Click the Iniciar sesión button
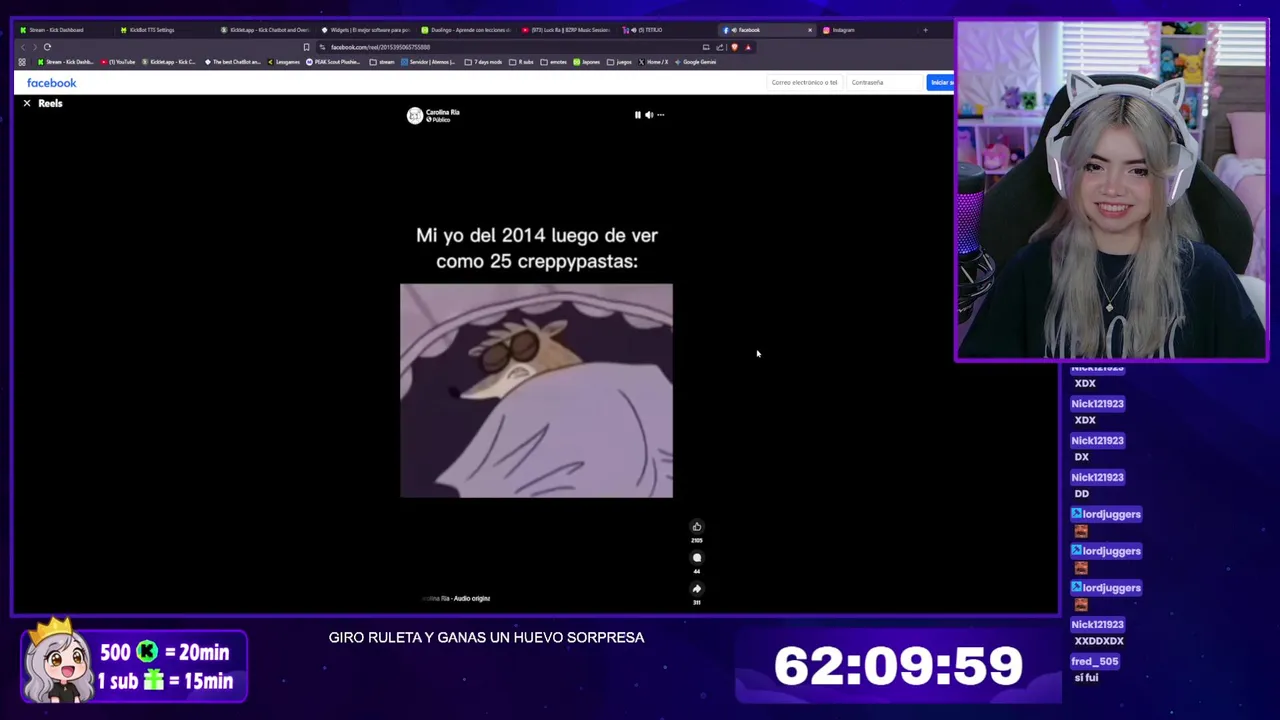1280x720 pixels. click(940, 82)
